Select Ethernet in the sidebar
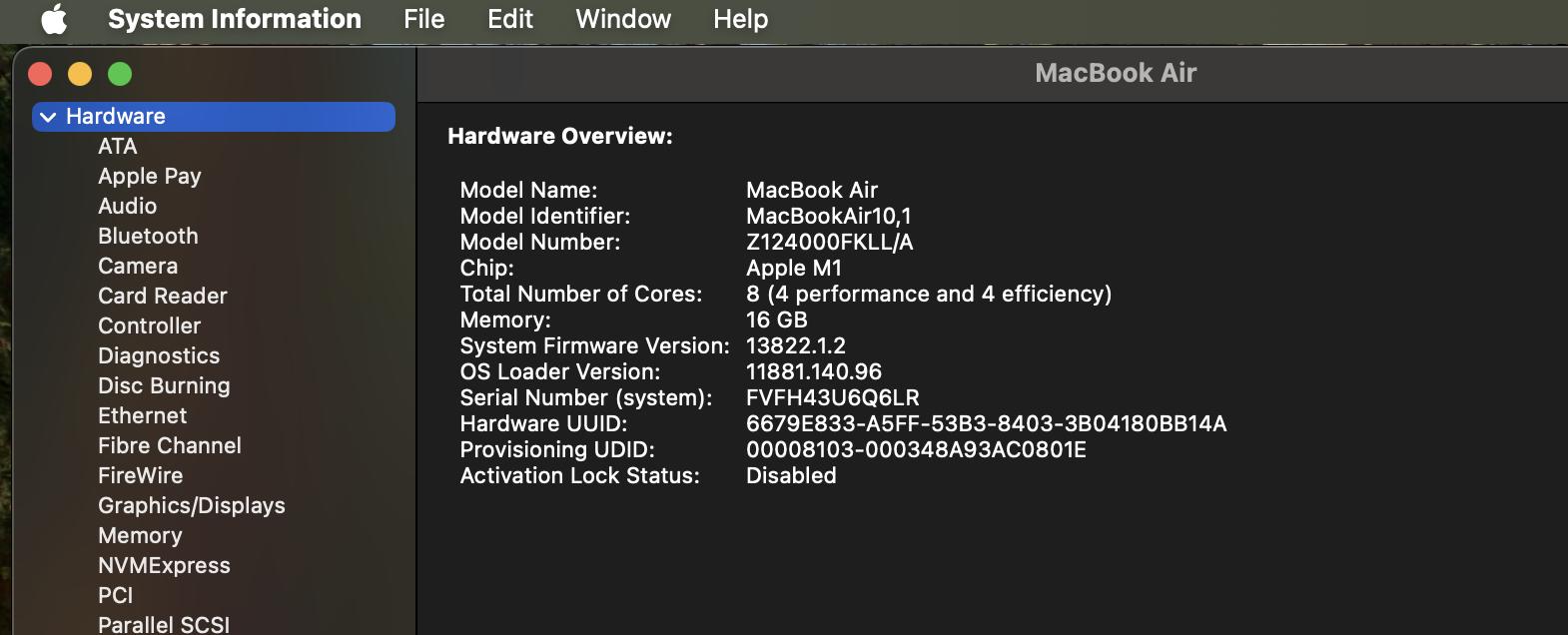The height and width of the screenshot is (635, 1568). [142, 416]
